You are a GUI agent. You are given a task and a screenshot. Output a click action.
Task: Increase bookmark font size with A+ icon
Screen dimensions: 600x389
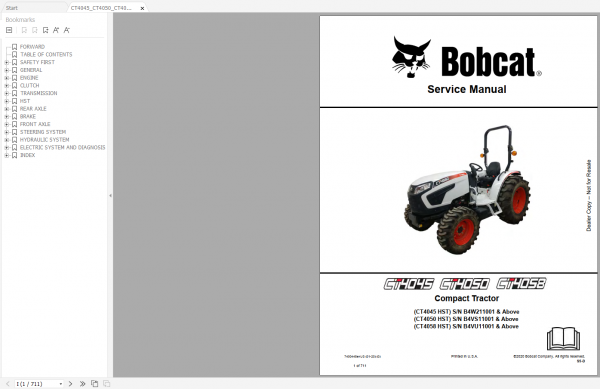click(x=56, y=30)
